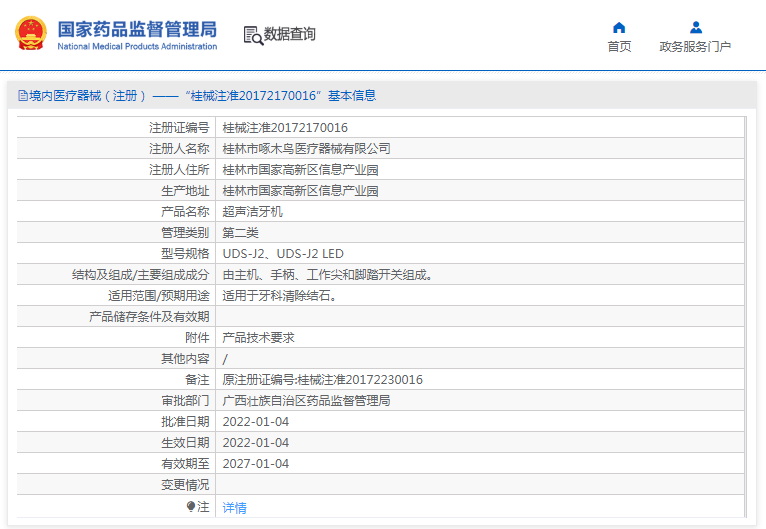Select model text UDS-J2、UDS-J2 LED
This screenshot has width=766, height=529.
pos(283,254)
